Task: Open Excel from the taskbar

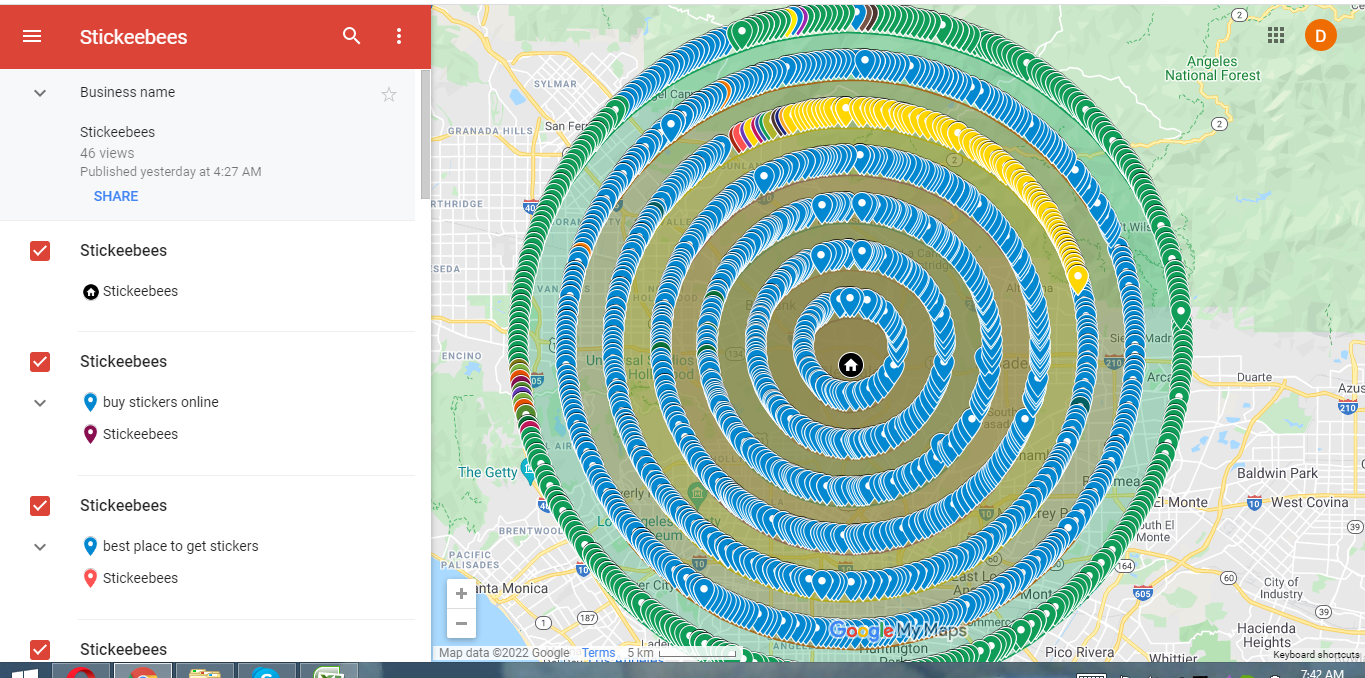Action: coord(328,671)
